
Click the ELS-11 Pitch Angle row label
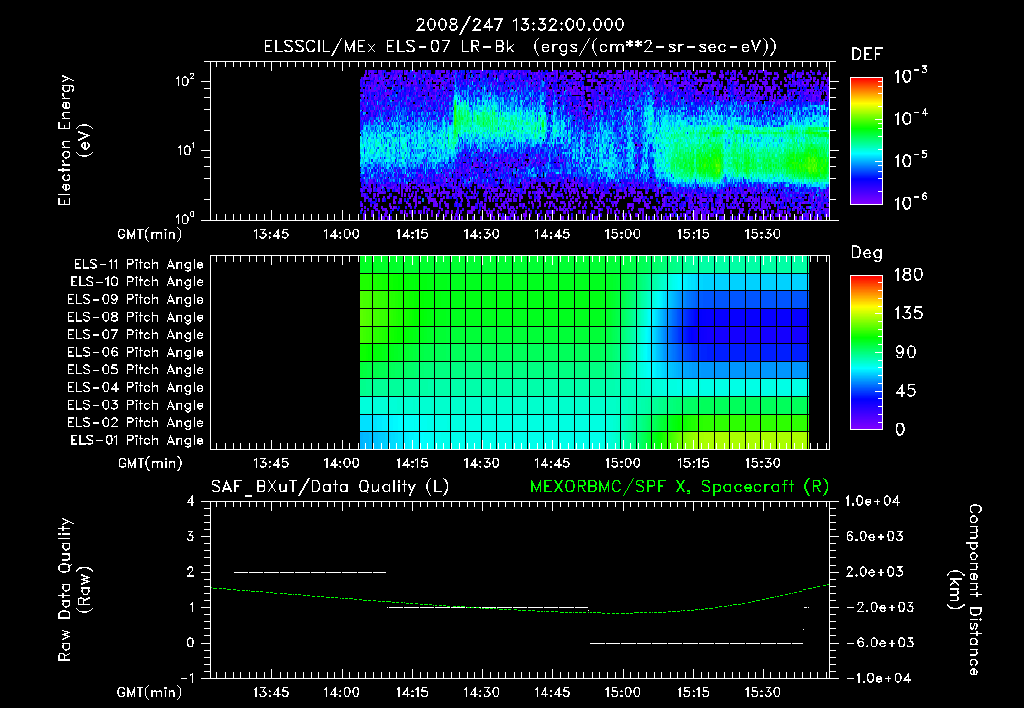click(138, 265)
